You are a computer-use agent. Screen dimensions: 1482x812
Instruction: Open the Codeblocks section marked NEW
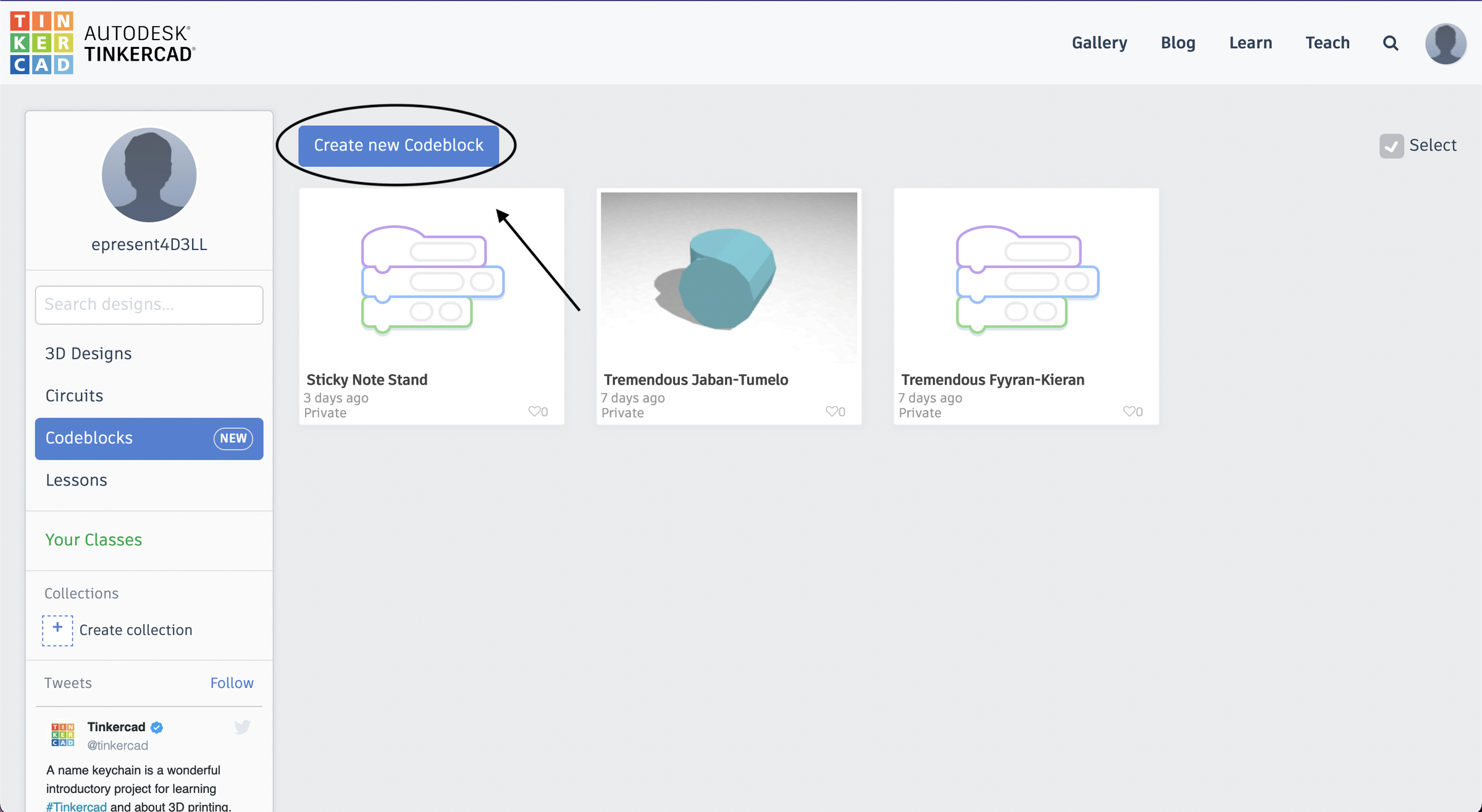point(88,438)
